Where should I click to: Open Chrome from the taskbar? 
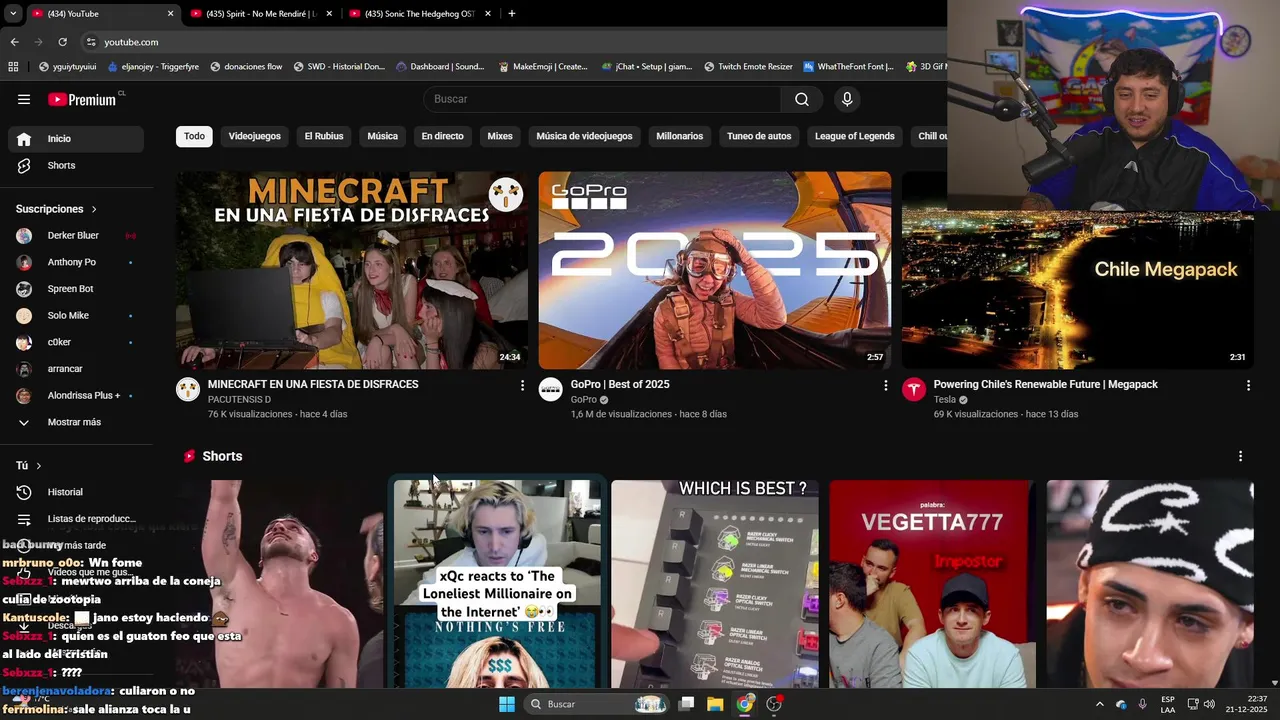tap(745, 704)
